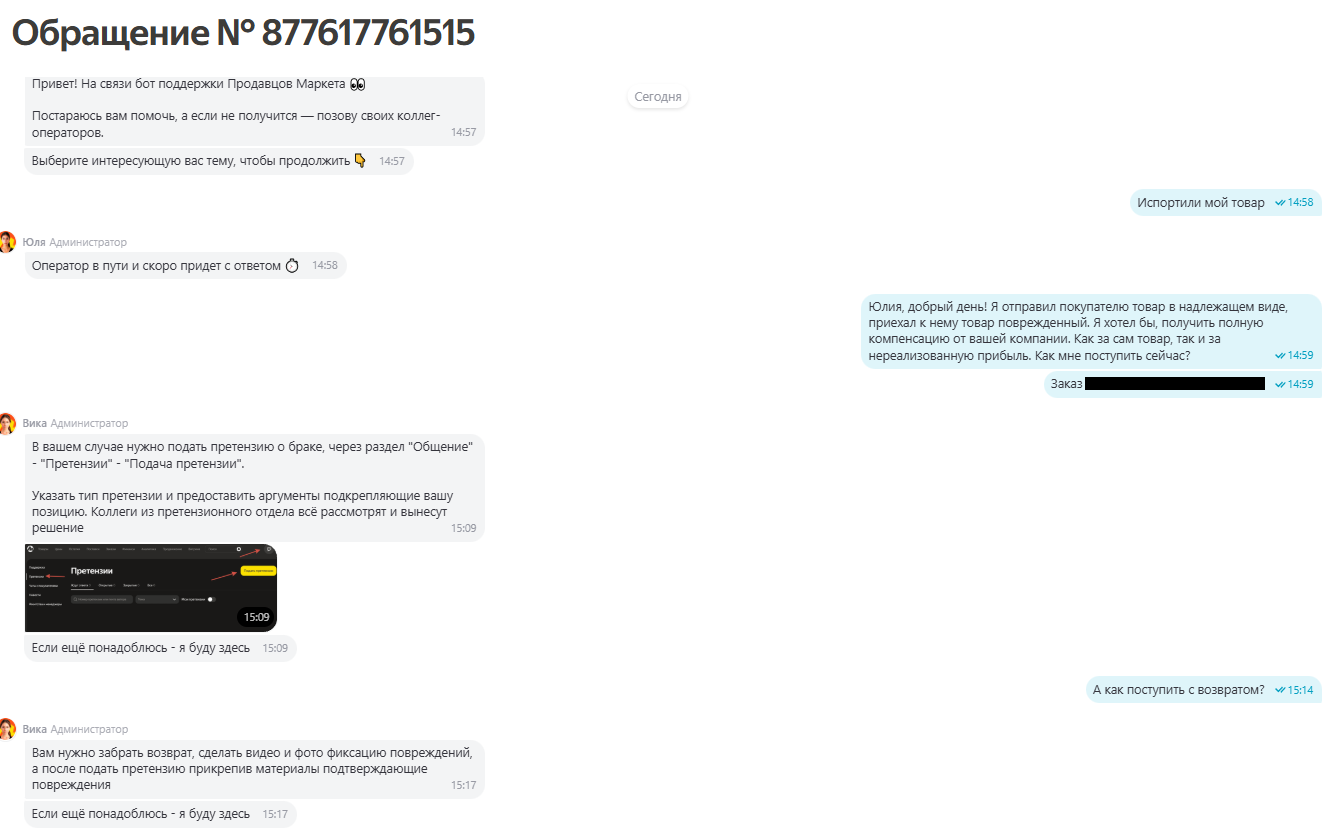
Task: Select the 'Если ещё понадоблюсь' message at 15:09
Action: [x=160, y=648]
